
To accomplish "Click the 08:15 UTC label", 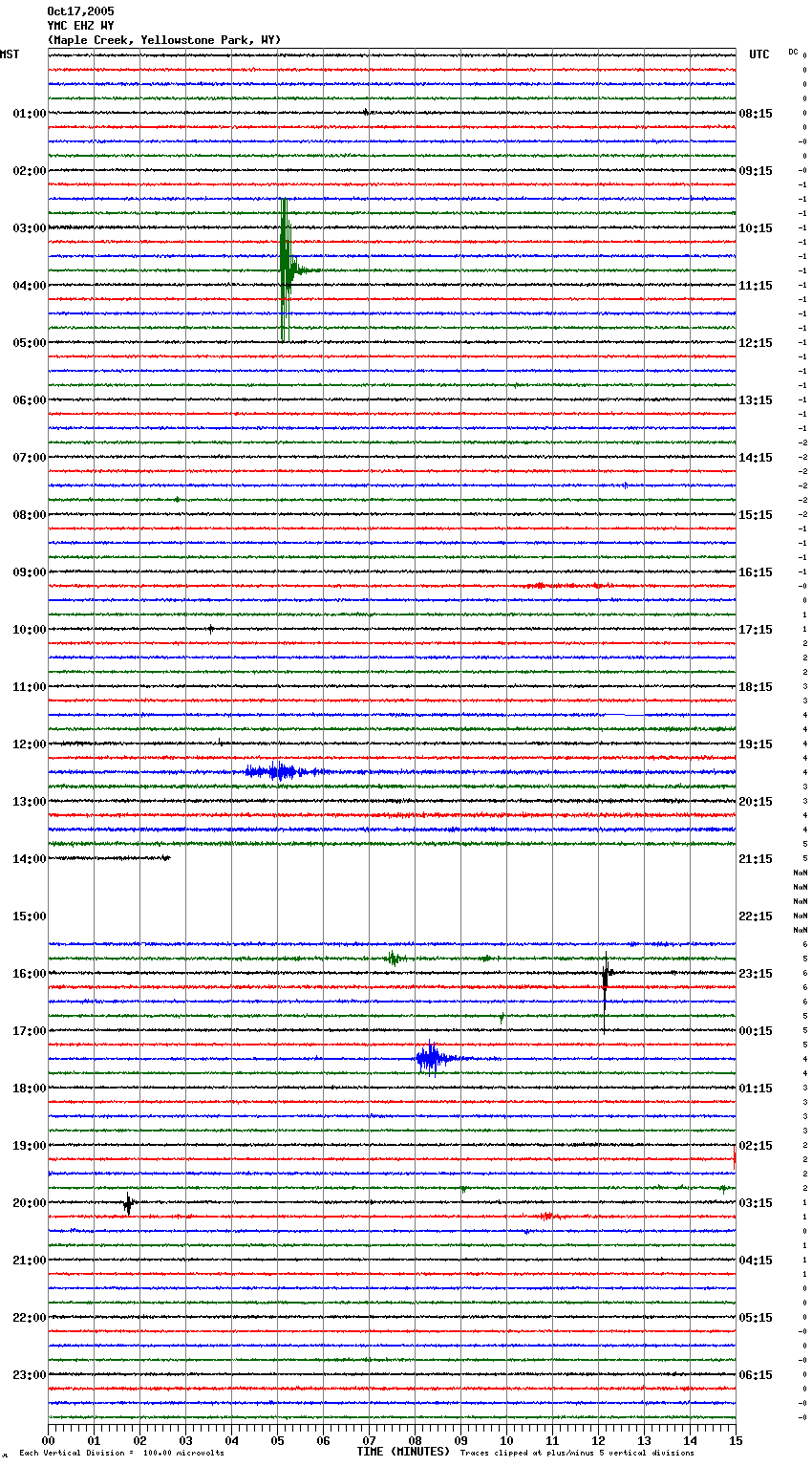I will point(756,114).
